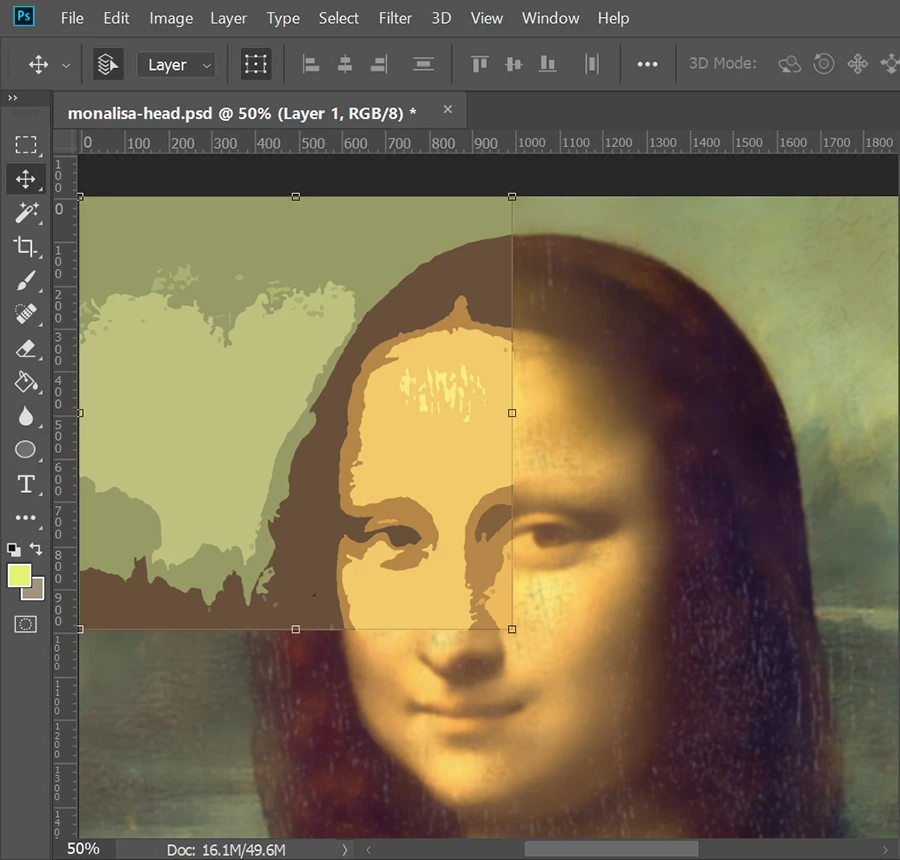Screen dimensions: 900x860
Task: Open the Window menu
Action: [550, 18]
